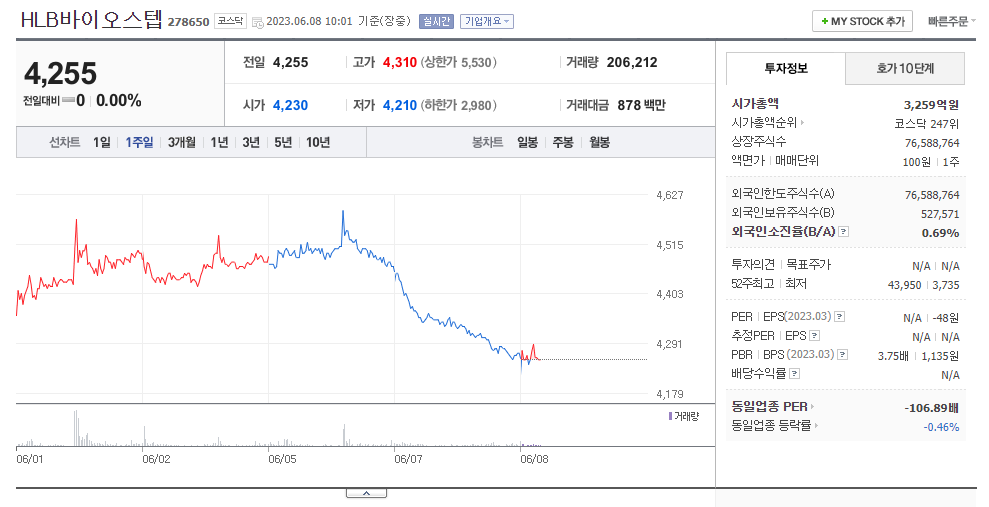
Task: Click the 시가 value 4,230
Action: tap(290, 105)
